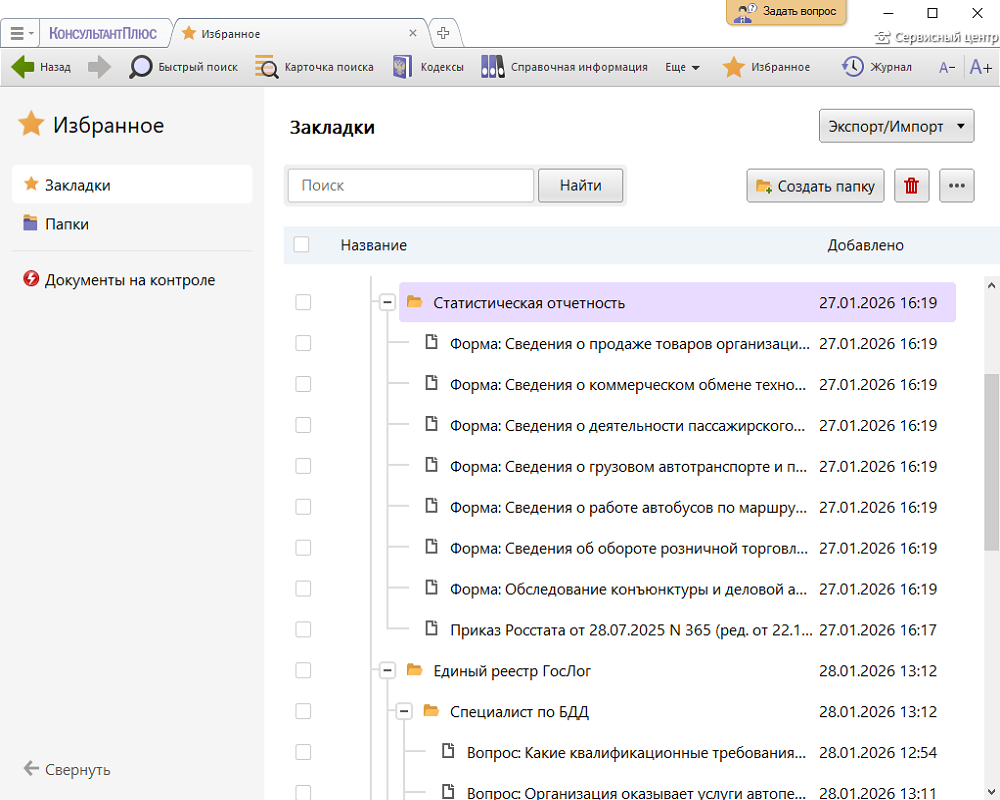The height and width of the screenshot is (800, 1000).
Task: Open the Еще toolbar menu
Action: point(682,67)
